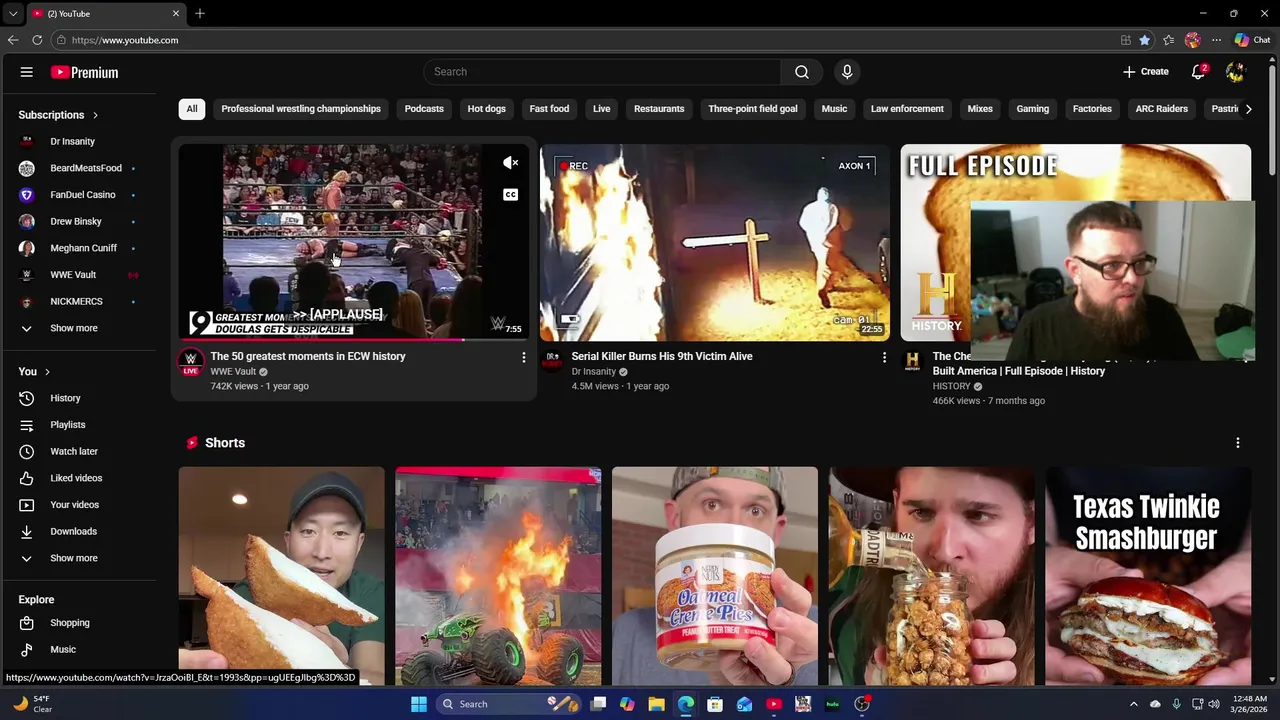This screenshot has height=720, width=1280.
Task: Open the Oatmeal Creme Pies short
Action: pyautogui.click(x=715, y=576)
